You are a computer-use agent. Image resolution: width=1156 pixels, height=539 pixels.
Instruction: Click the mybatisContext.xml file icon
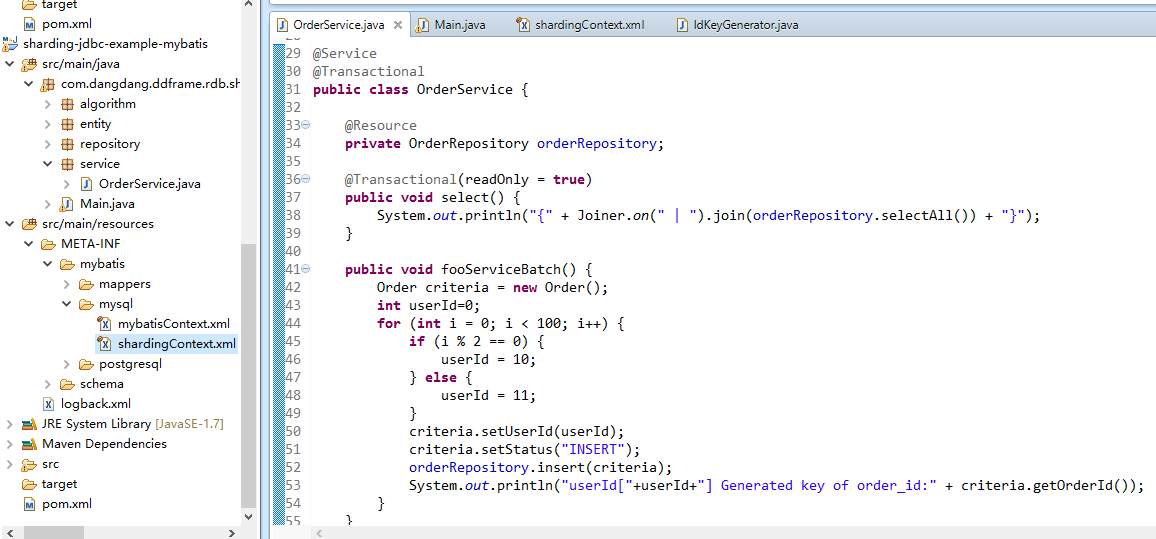coord(105,324)
